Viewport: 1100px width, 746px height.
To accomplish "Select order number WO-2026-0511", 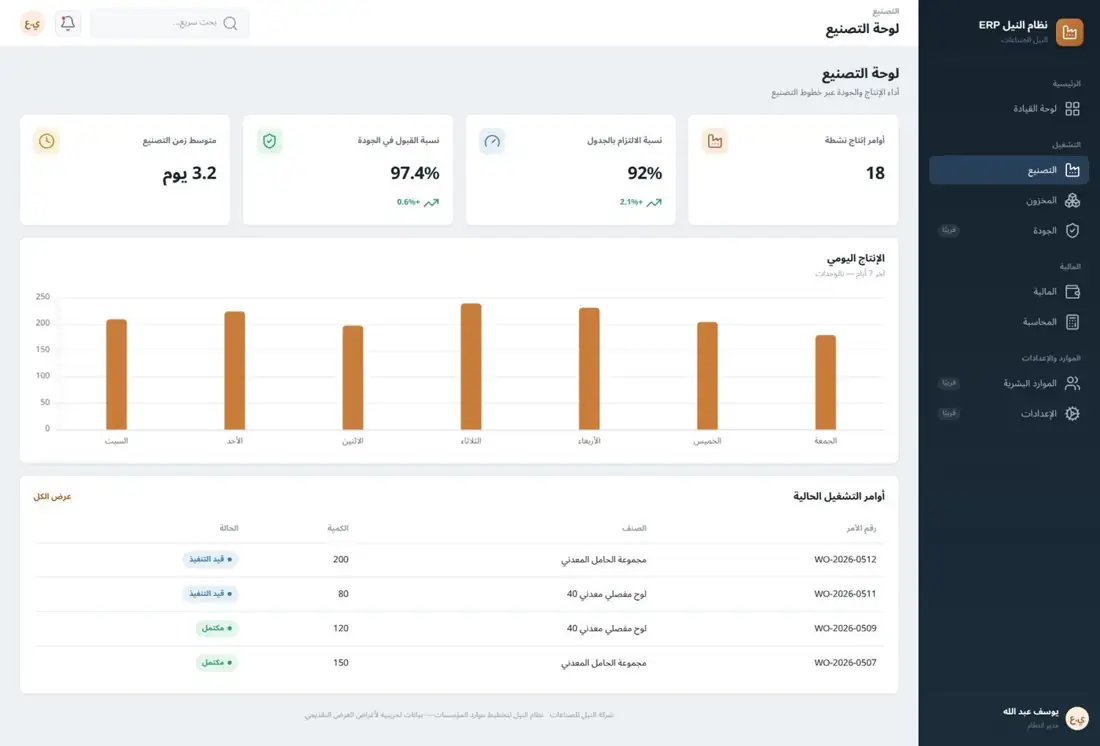I will pyautogui.click(x=845, y=594).
